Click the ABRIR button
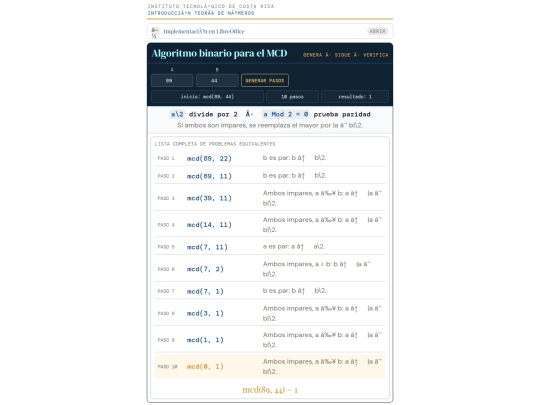 click(377, 31)
